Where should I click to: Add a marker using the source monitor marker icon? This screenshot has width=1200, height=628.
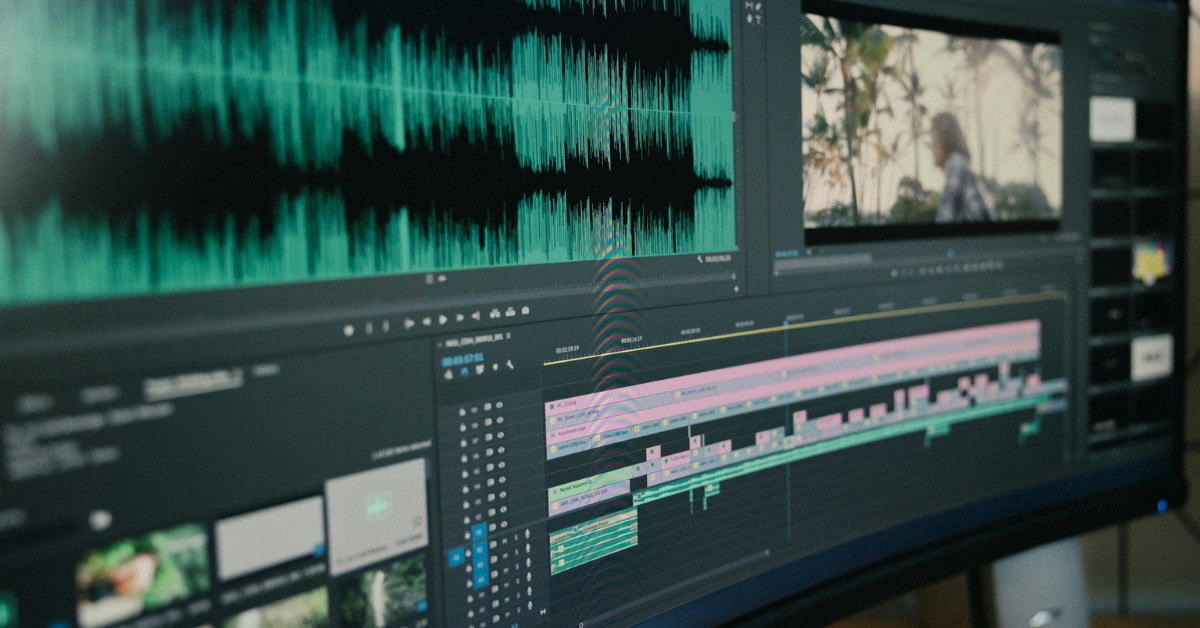point(349,329)
